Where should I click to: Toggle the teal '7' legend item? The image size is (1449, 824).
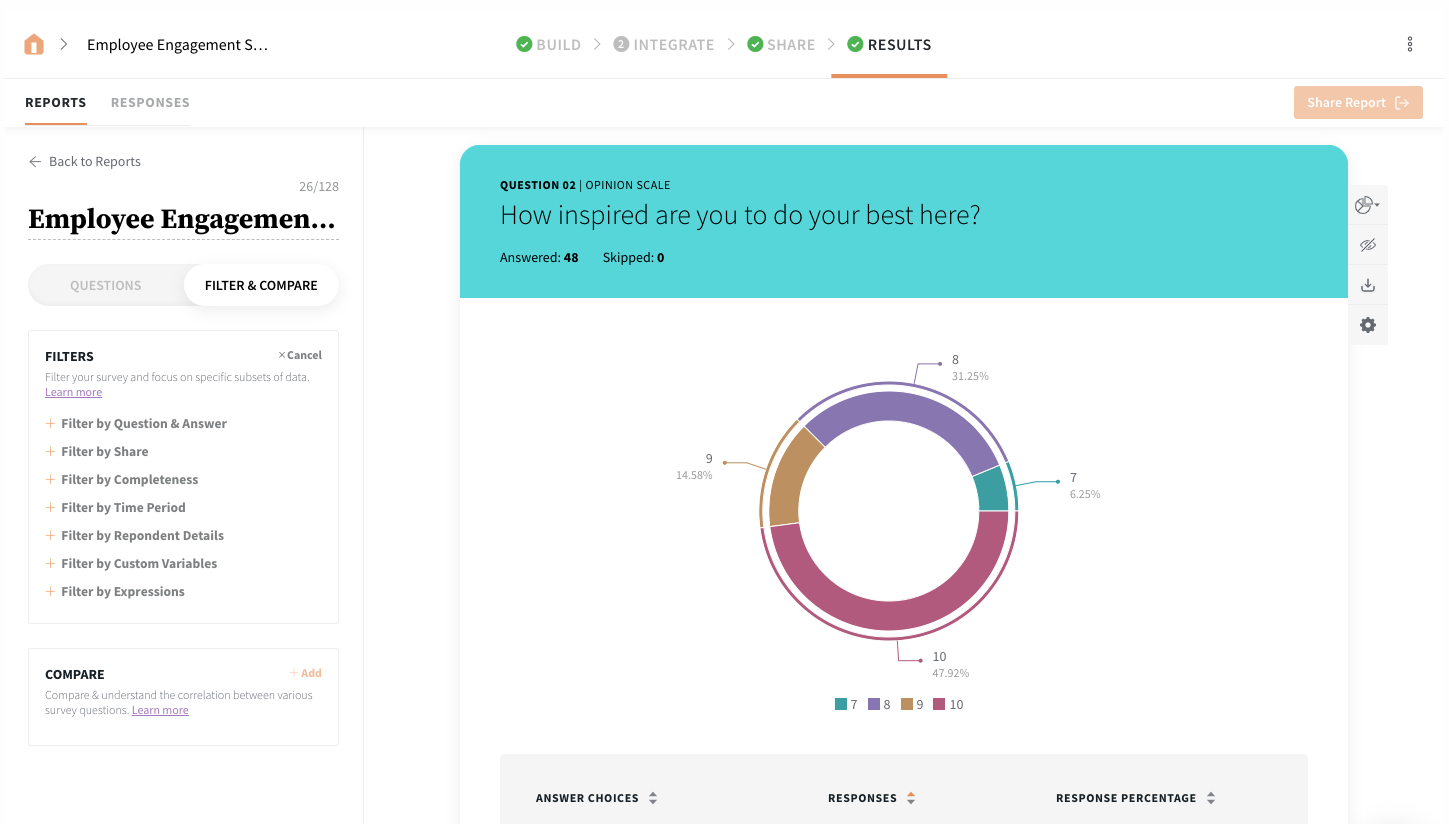pyautogui.click(x=846, y=704)
